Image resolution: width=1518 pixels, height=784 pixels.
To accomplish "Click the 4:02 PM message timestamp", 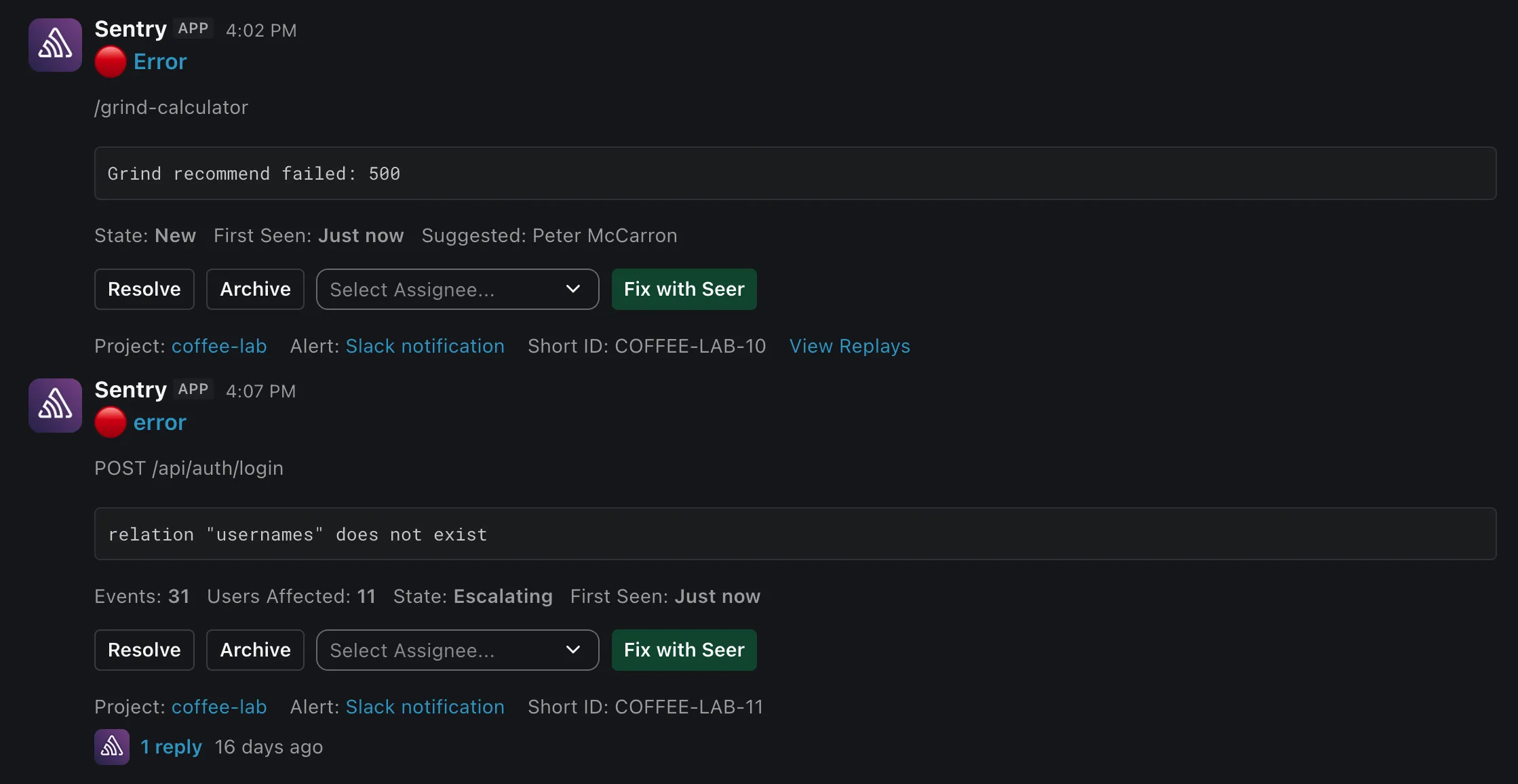I will (261, 31).
